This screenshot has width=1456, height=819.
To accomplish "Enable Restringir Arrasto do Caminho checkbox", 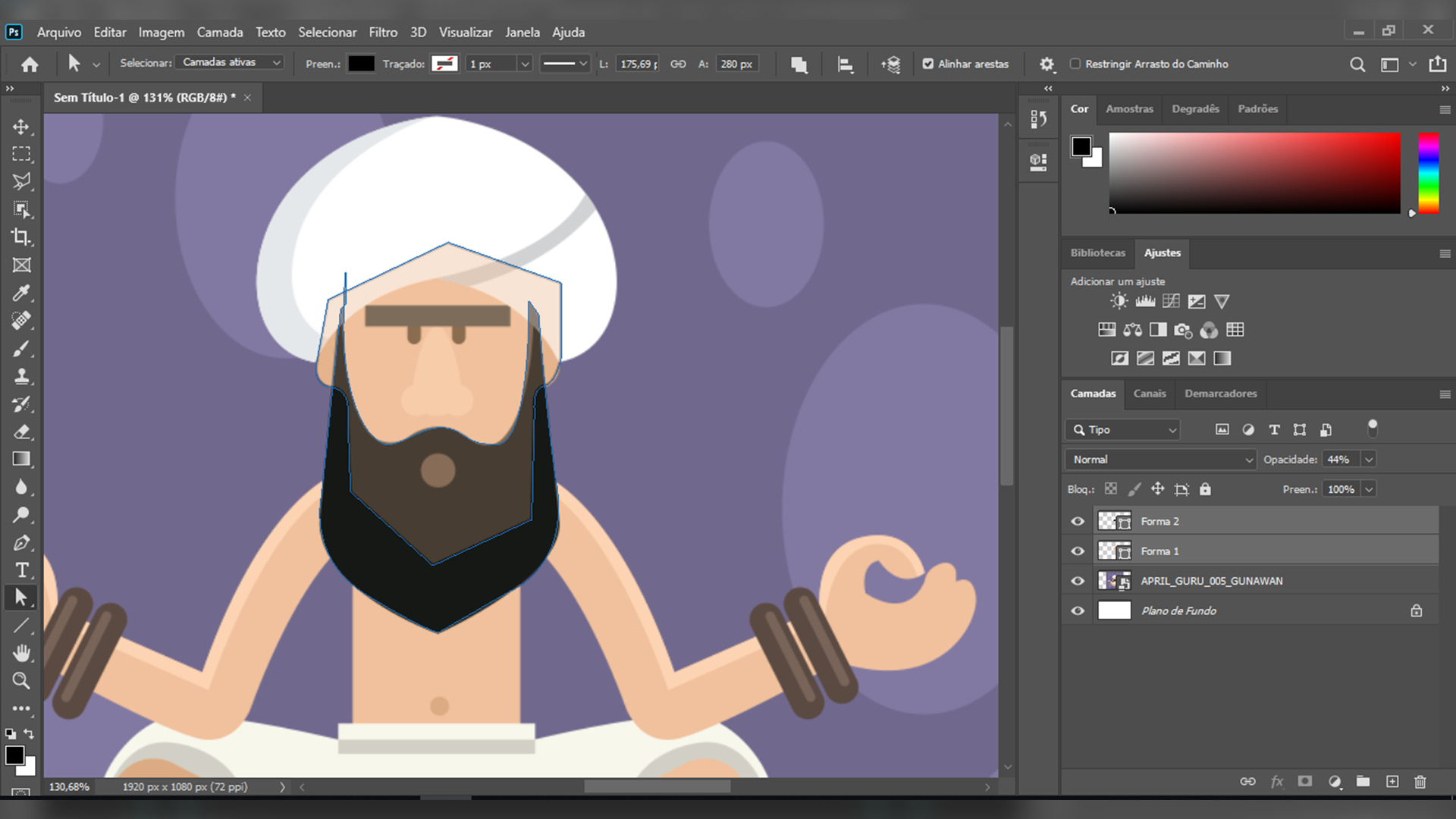I will 1075,64.
